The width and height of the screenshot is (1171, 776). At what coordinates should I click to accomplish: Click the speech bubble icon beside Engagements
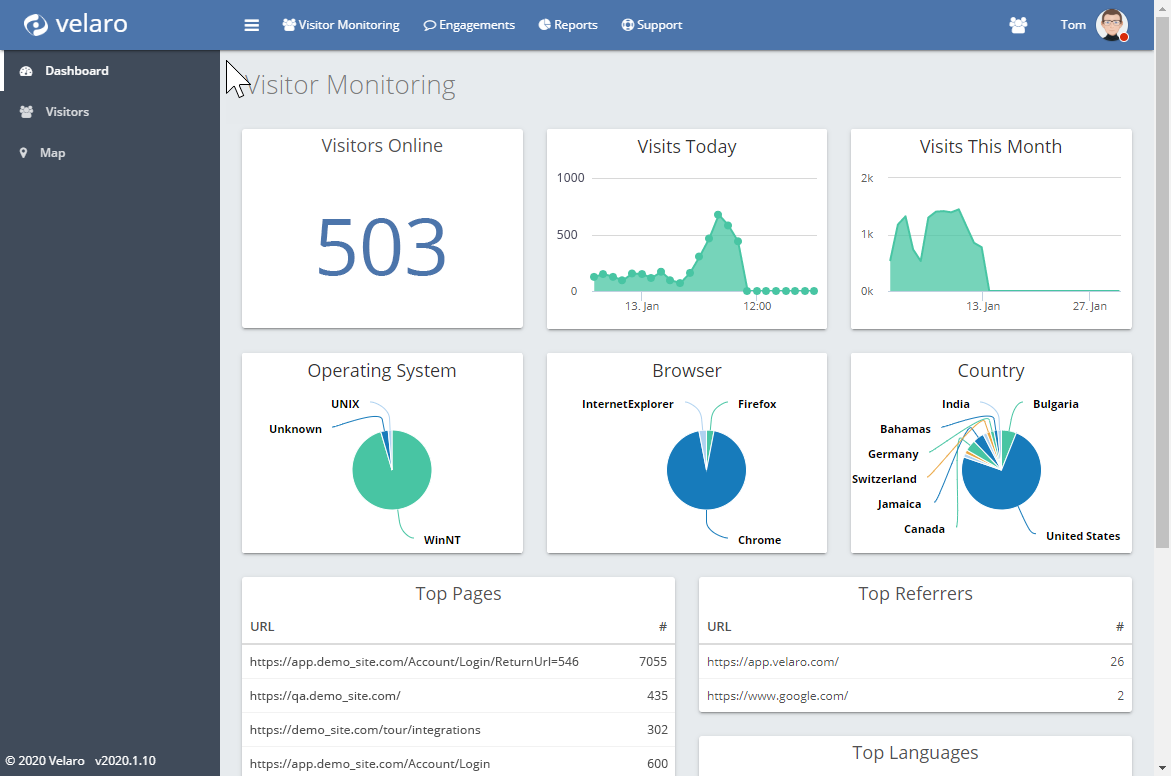coord(428,25)
